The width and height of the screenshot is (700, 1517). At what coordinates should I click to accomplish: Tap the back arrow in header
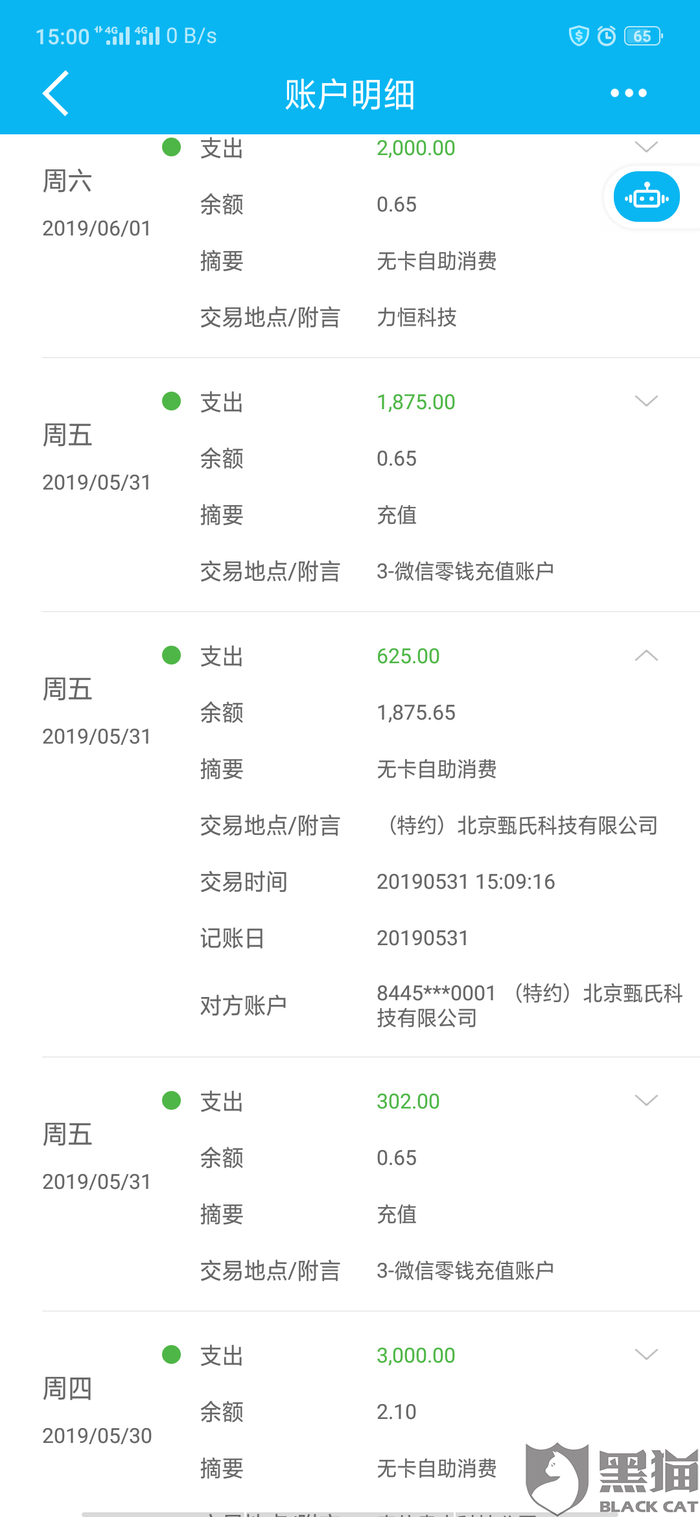(56, 93)
